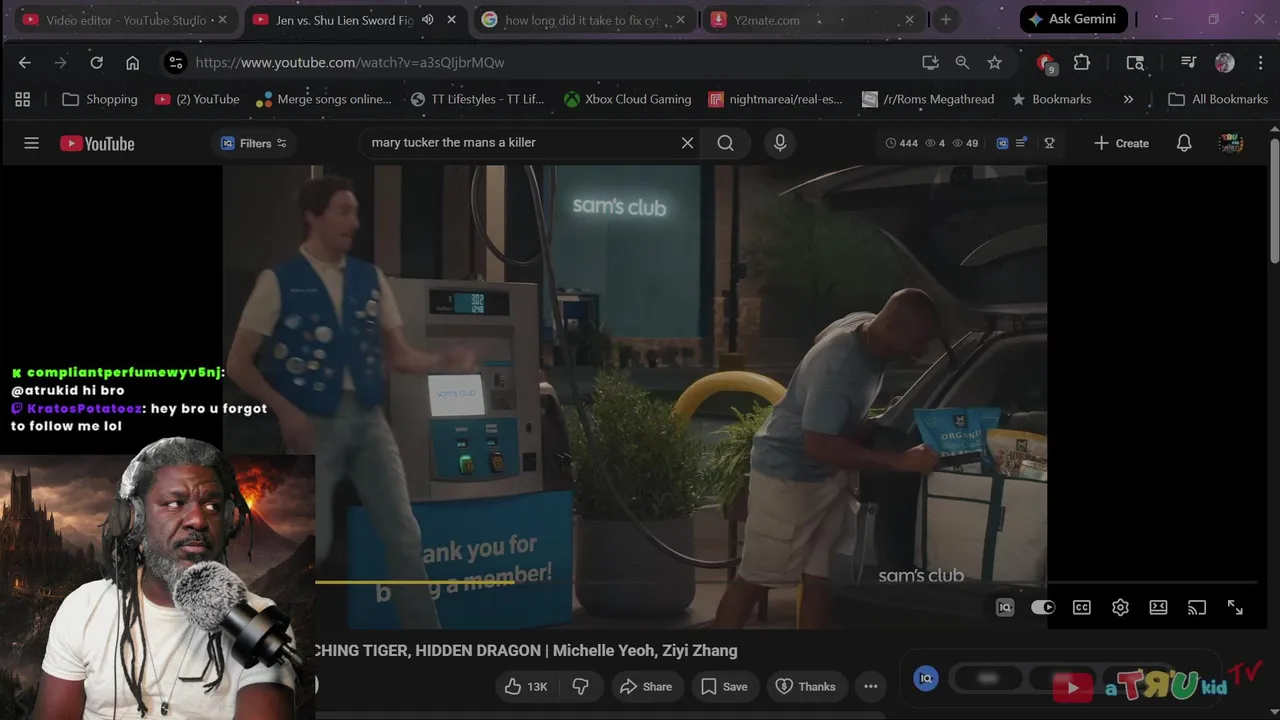Close the Y2mate.com tab
Viewport: 1280px width, 720px height.
pyautogui.click(x=909, y=20)
